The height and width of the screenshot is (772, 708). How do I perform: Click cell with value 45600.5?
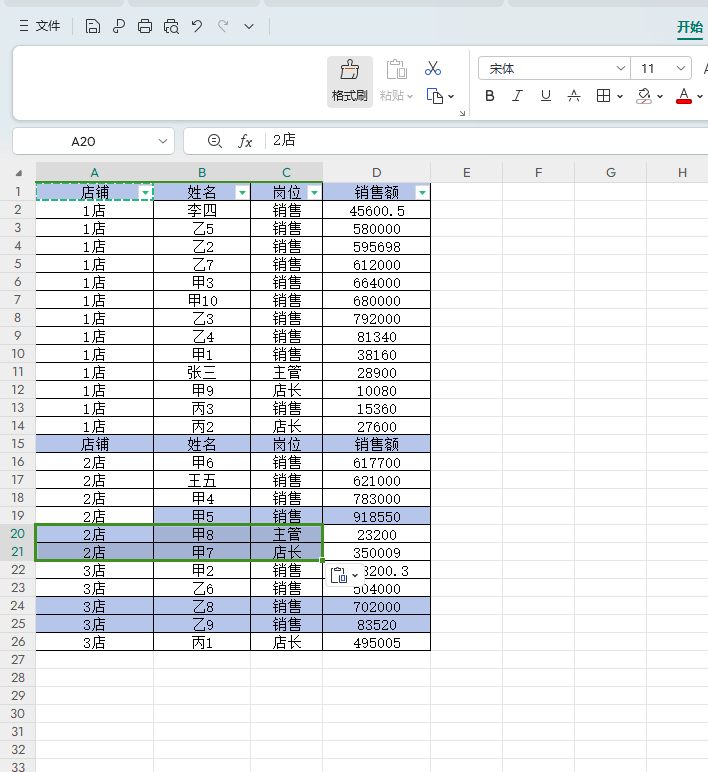377,210
